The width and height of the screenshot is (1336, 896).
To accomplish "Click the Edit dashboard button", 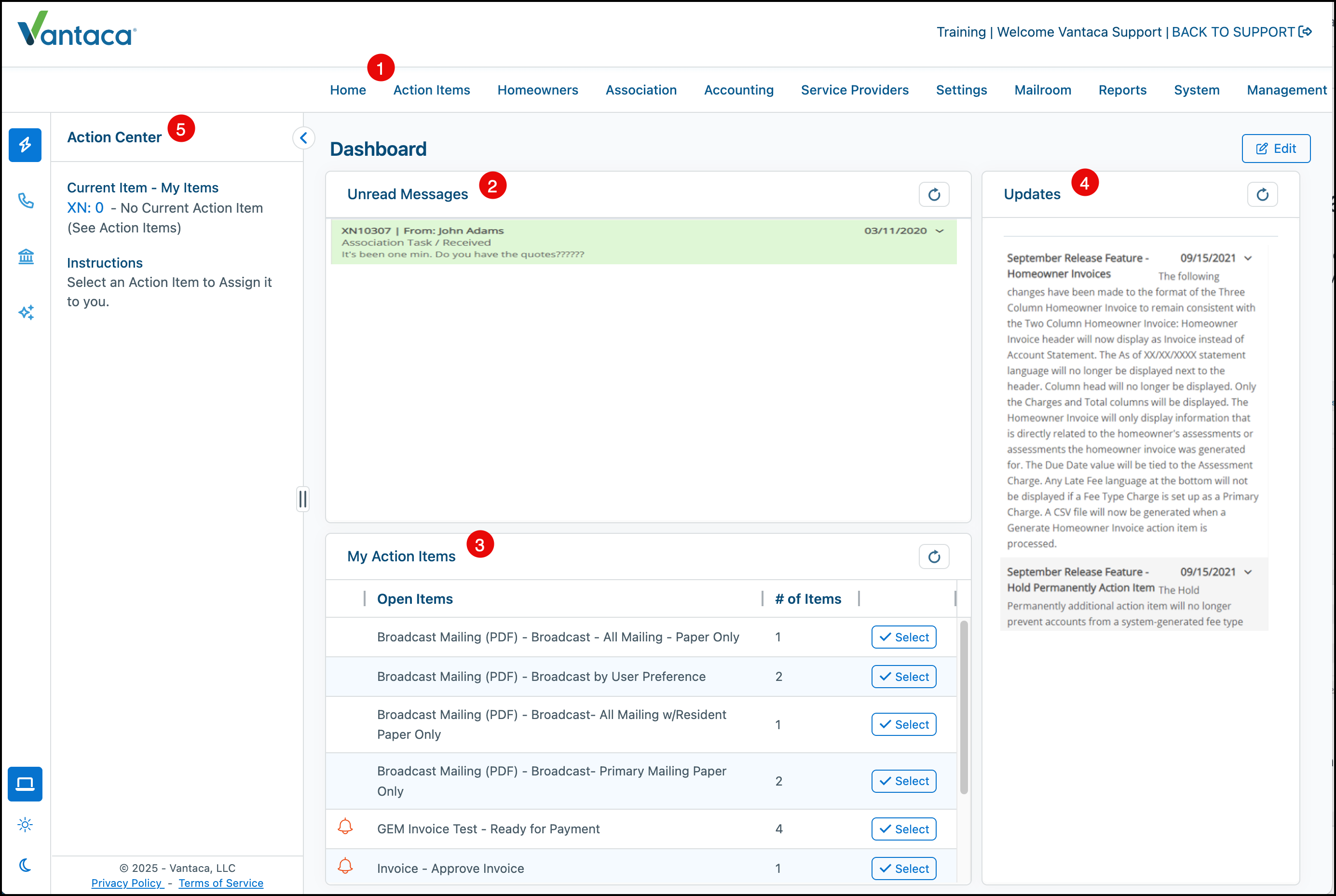I will pyautogui.click(x=1276, y=149).
